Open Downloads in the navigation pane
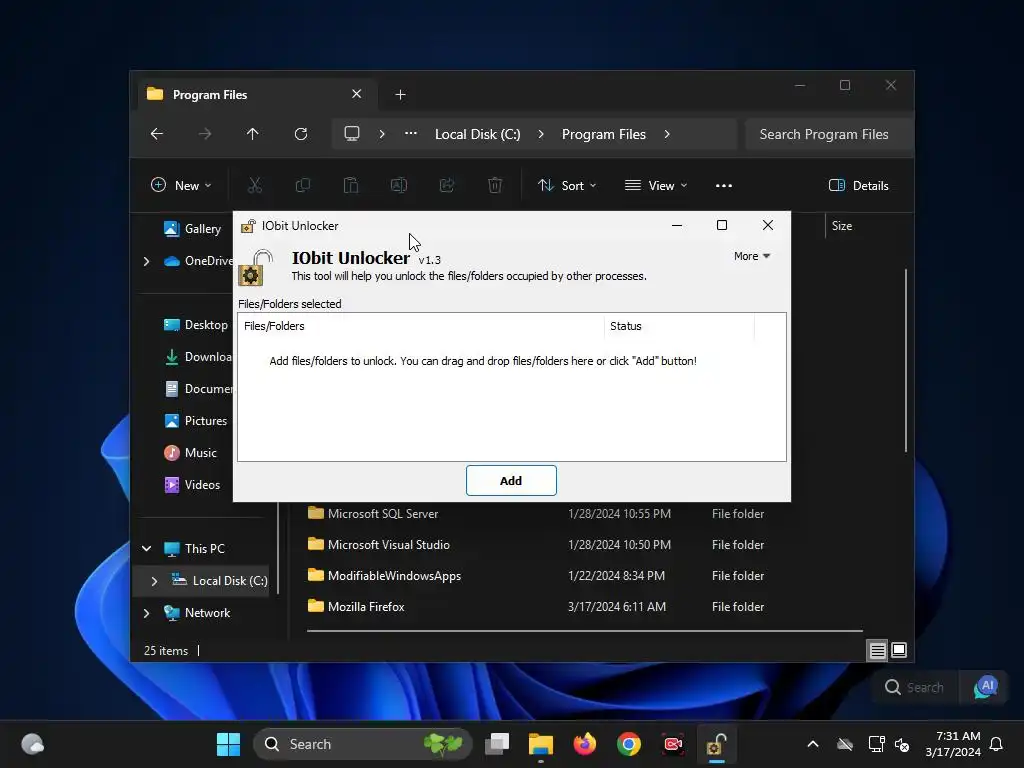The height and width of the screenshot is (768, 1024). coord(197,357)
